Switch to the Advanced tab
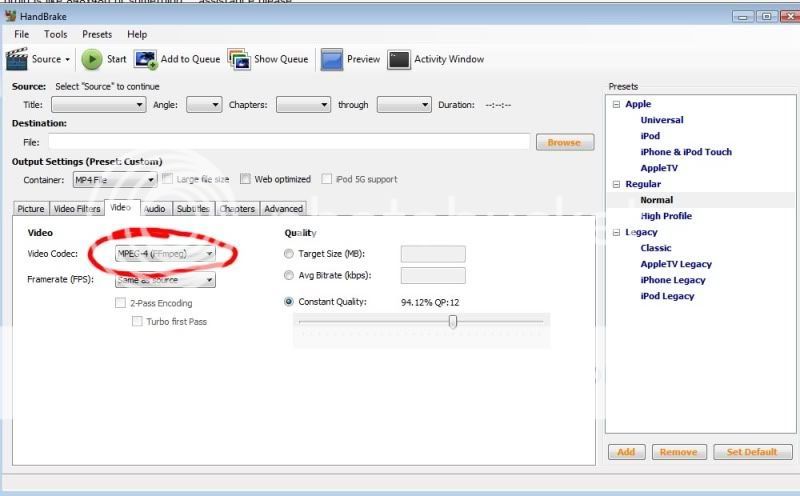 coord(284,209)
